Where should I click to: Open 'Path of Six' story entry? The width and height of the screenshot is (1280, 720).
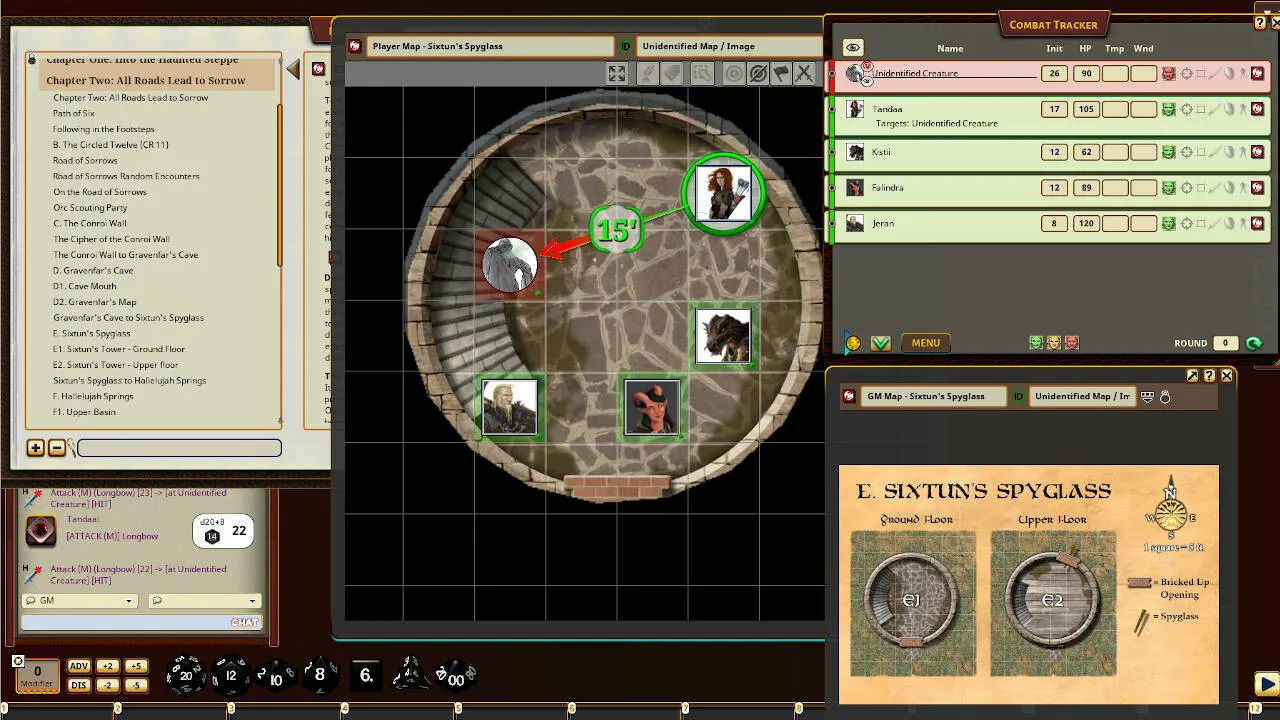[74, 113]
